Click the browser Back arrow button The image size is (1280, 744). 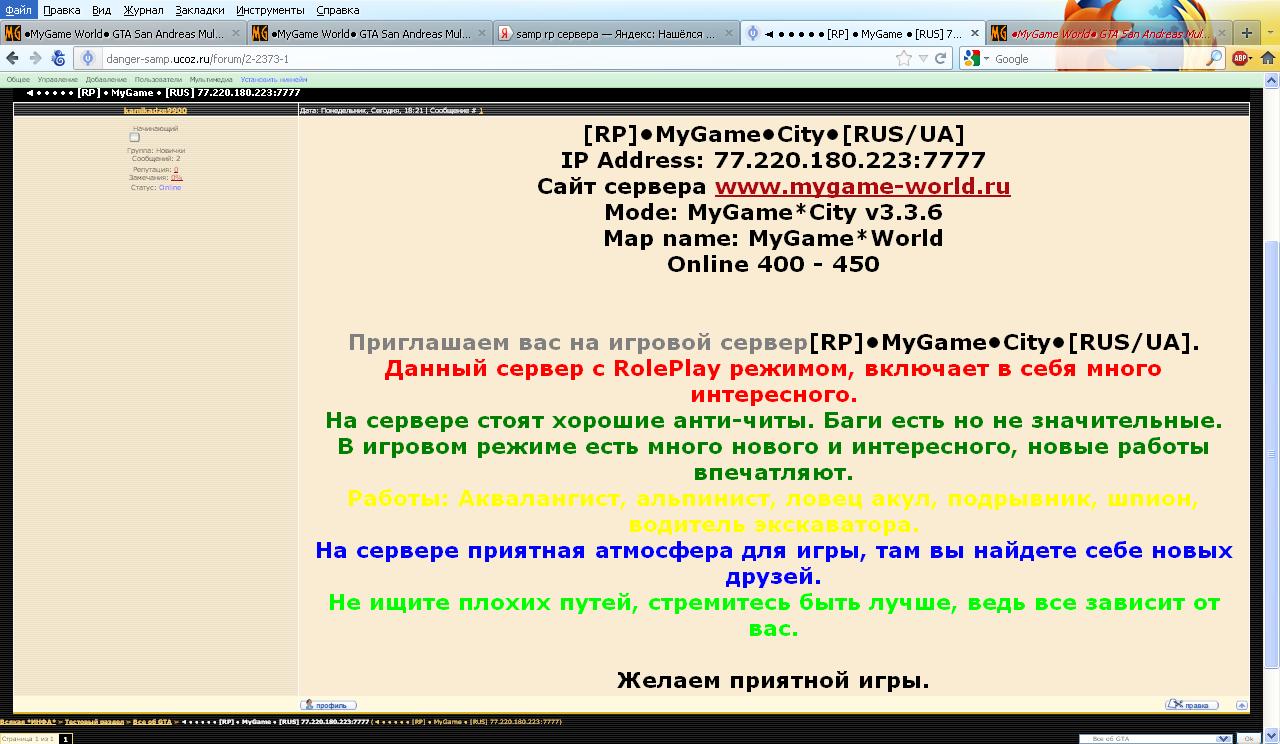point(13,59)
